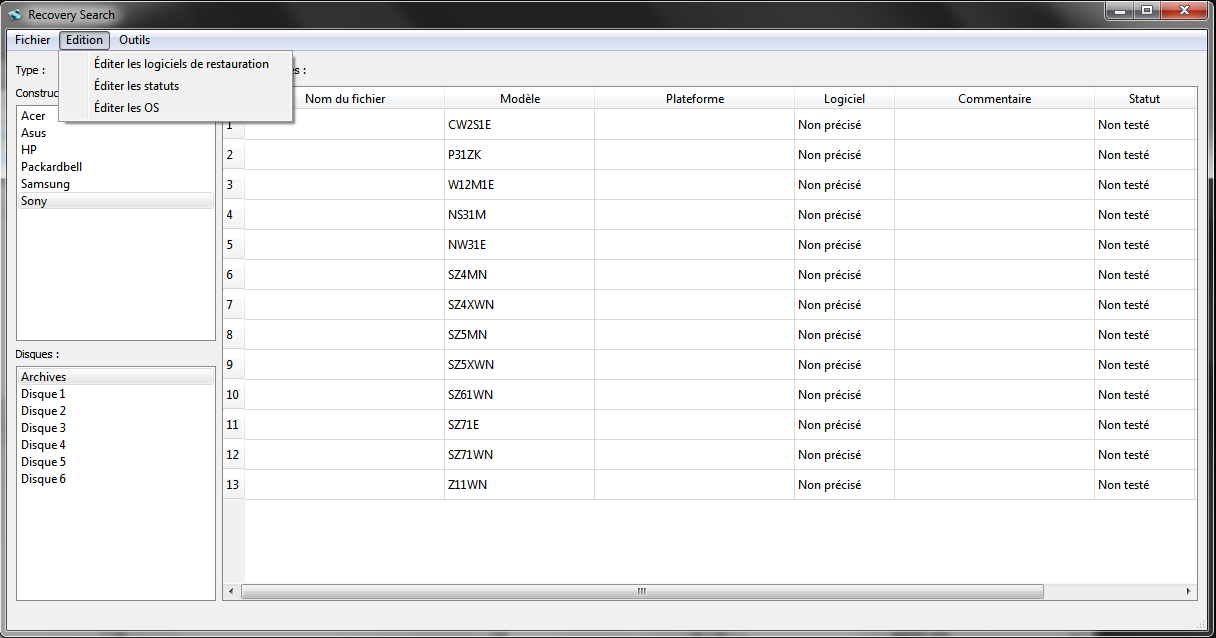Sort by the Modèle column header
Viewport: 1216px width, 638px height.
click(519, 99)
